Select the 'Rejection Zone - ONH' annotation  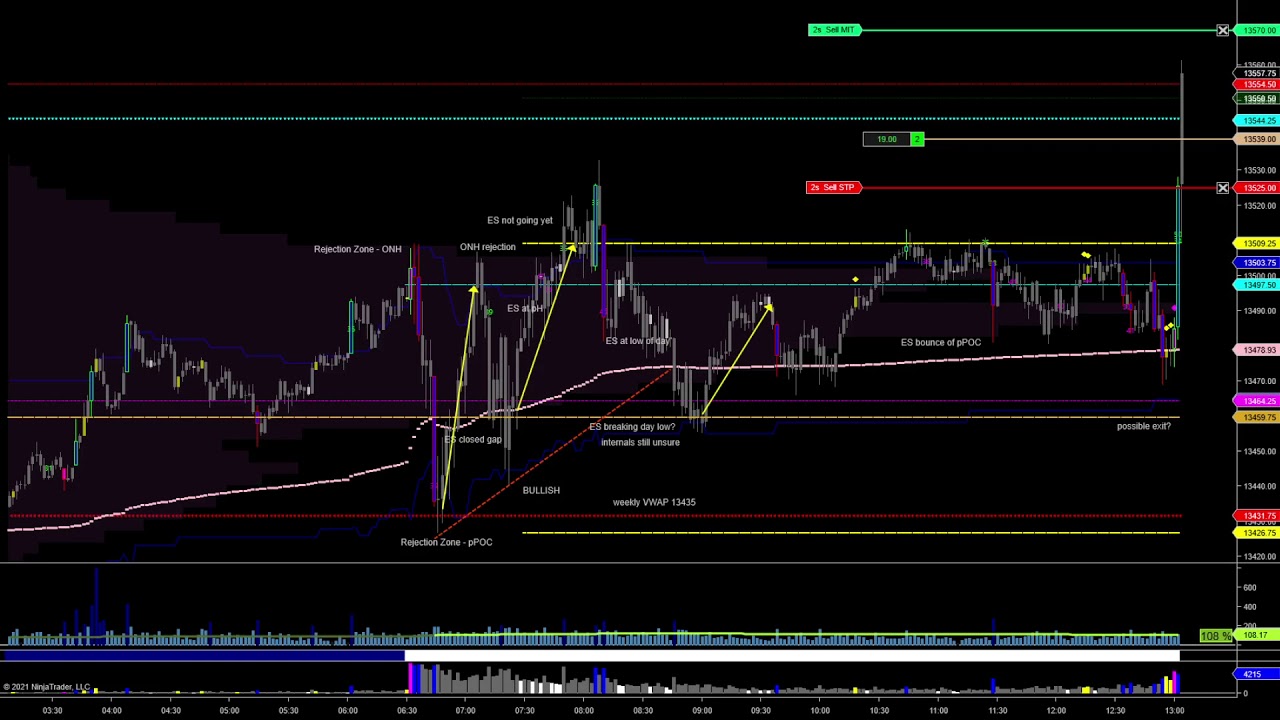[357, 249]
